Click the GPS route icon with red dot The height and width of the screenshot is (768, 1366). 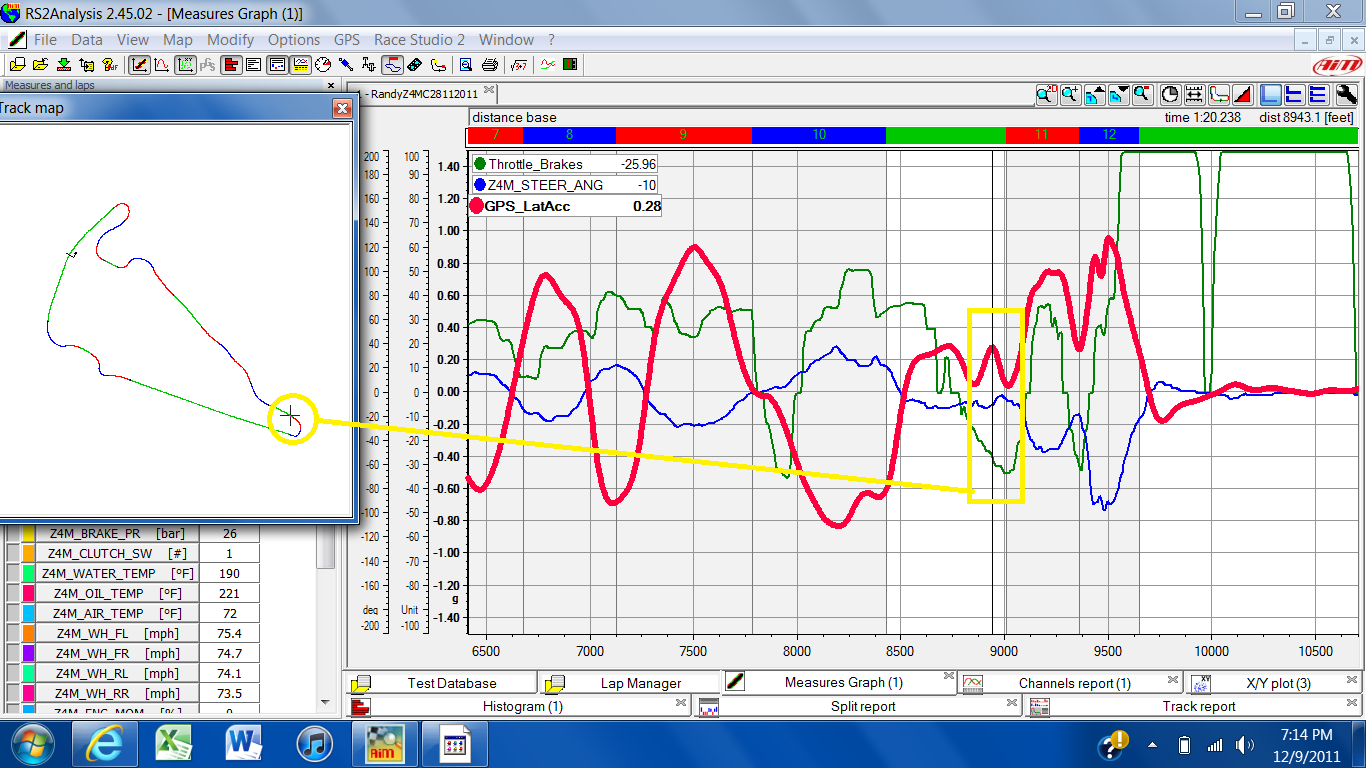[437, 65]
